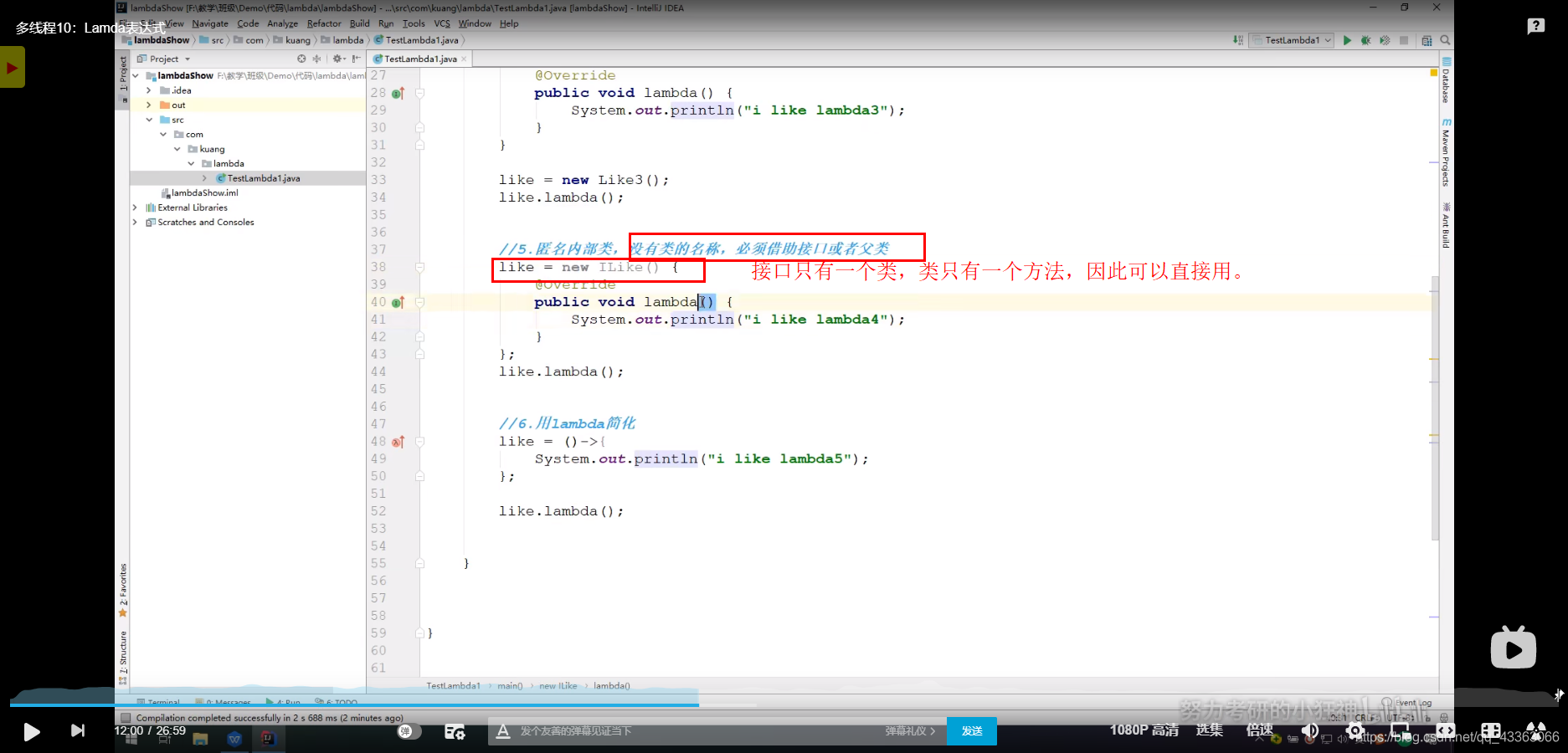Skip to next video episode

(78, 730)
